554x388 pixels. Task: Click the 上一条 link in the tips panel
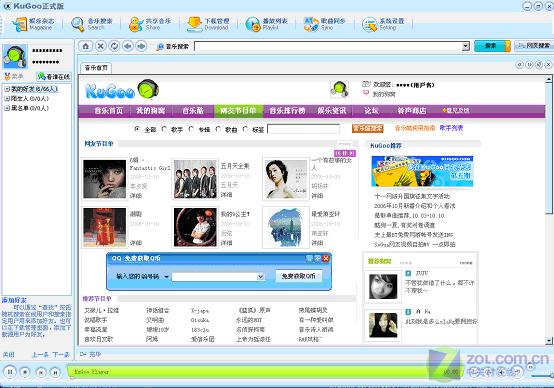point(40,354)
